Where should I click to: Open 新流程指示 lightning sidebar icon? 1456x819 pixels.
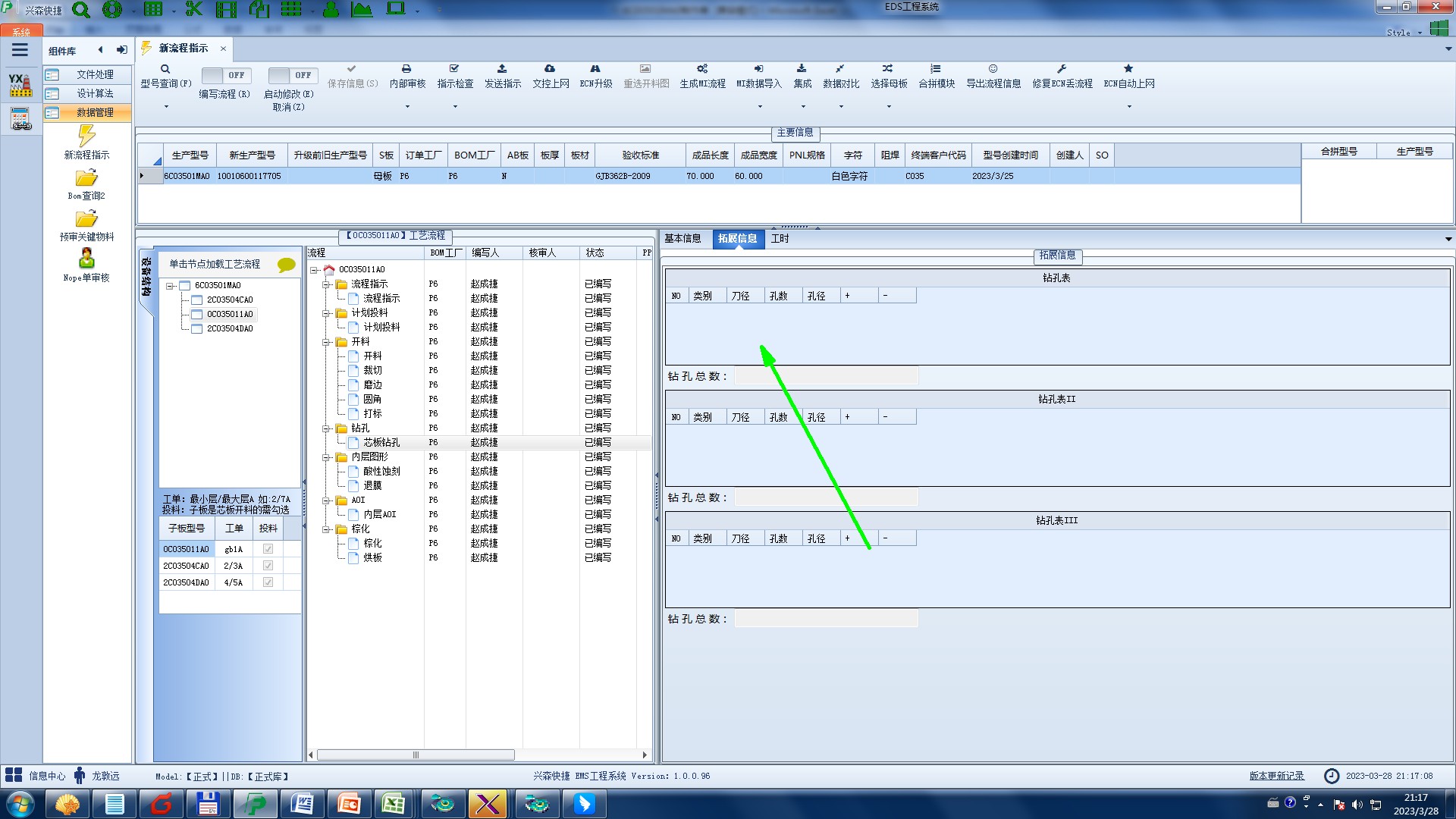click(x=86, y=136)
